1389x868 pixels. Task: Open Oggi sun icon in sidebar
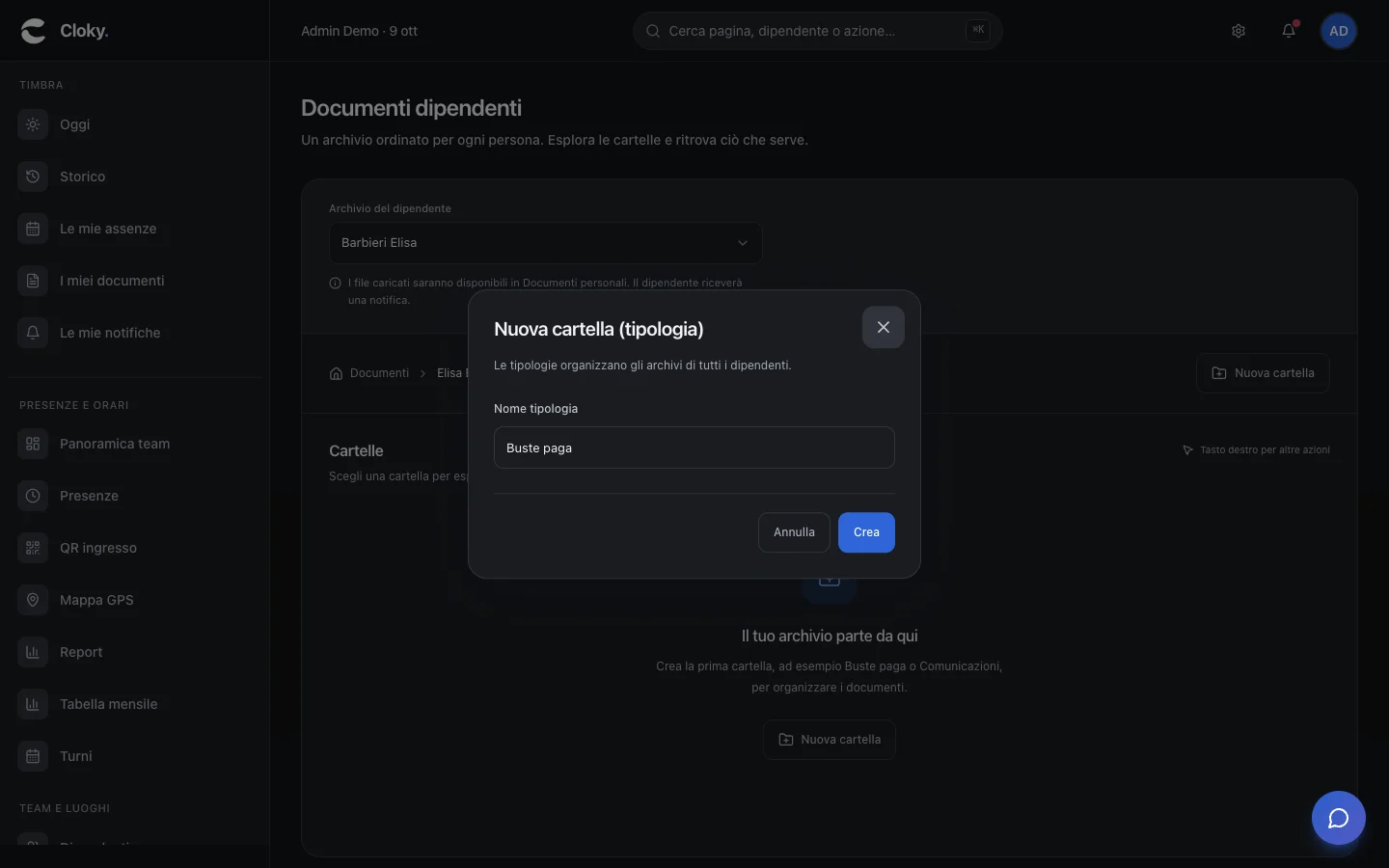coord(33,124)
